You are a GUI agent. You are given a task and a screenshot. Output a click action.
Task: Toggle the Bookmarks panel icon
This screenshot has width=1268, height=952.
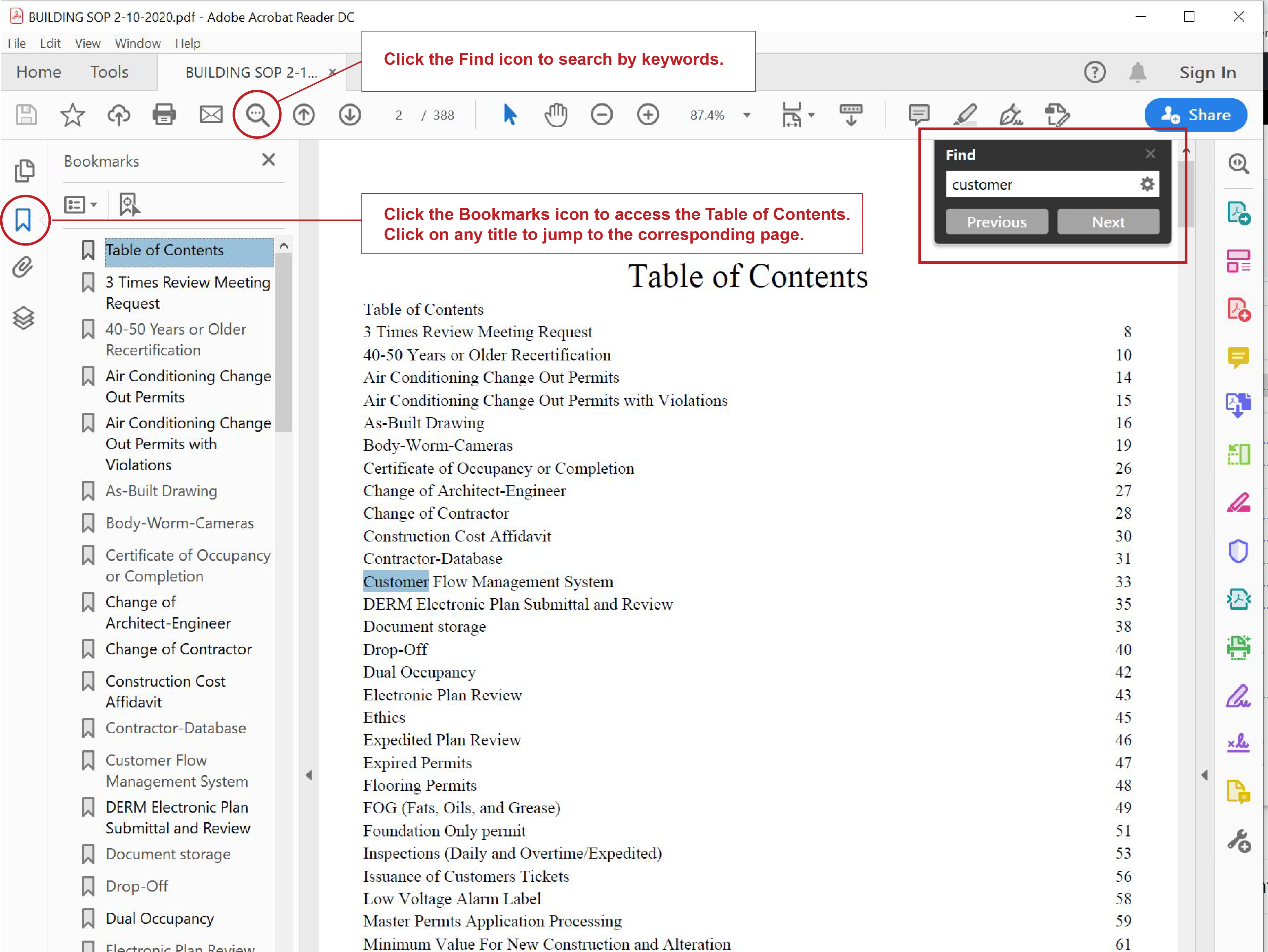click(x=23, y=219)
